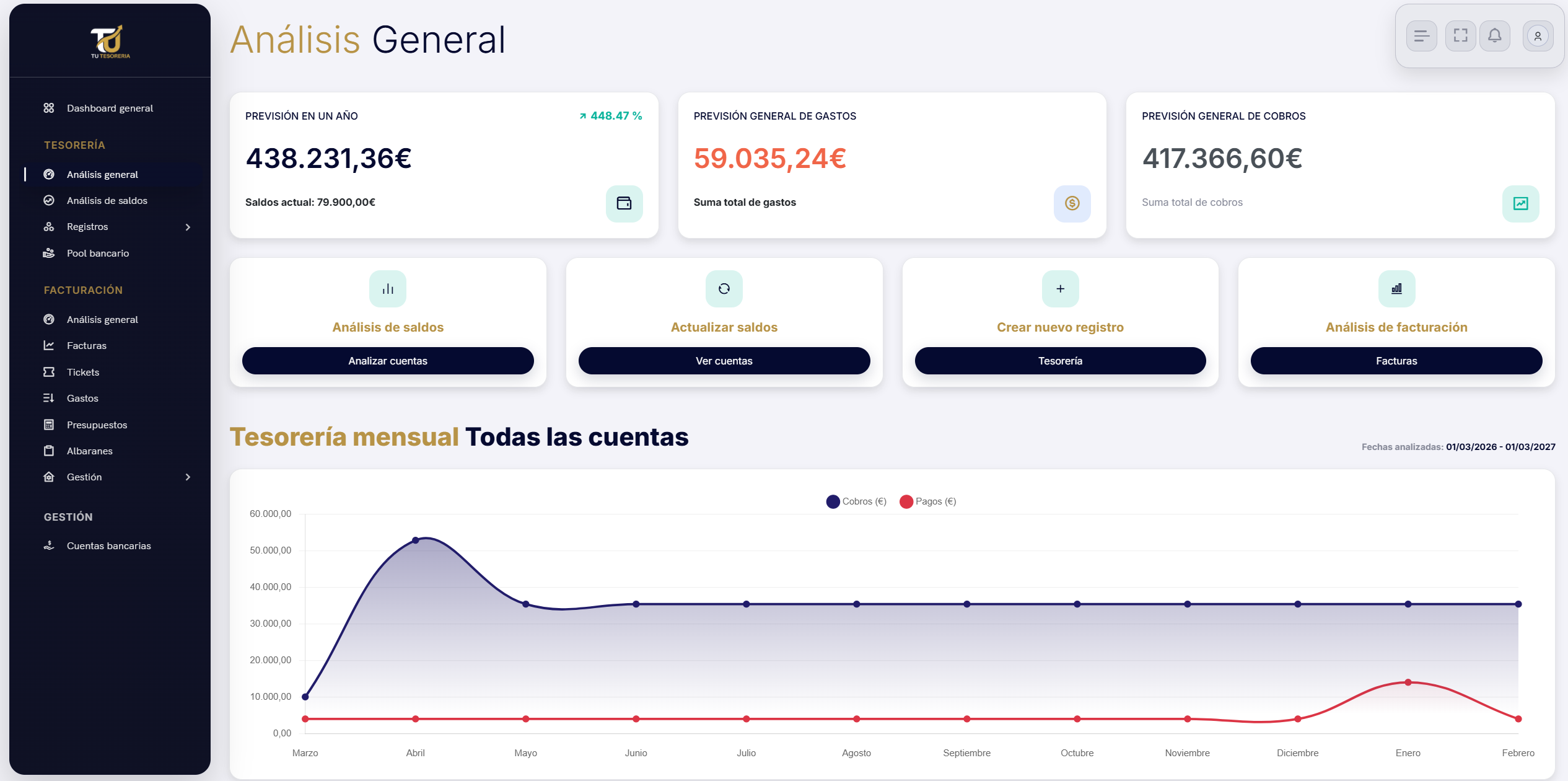Expand the Gestión submenu chevron
The height and width of the screenshot is (781, 1568).
[x=188, y=477]
